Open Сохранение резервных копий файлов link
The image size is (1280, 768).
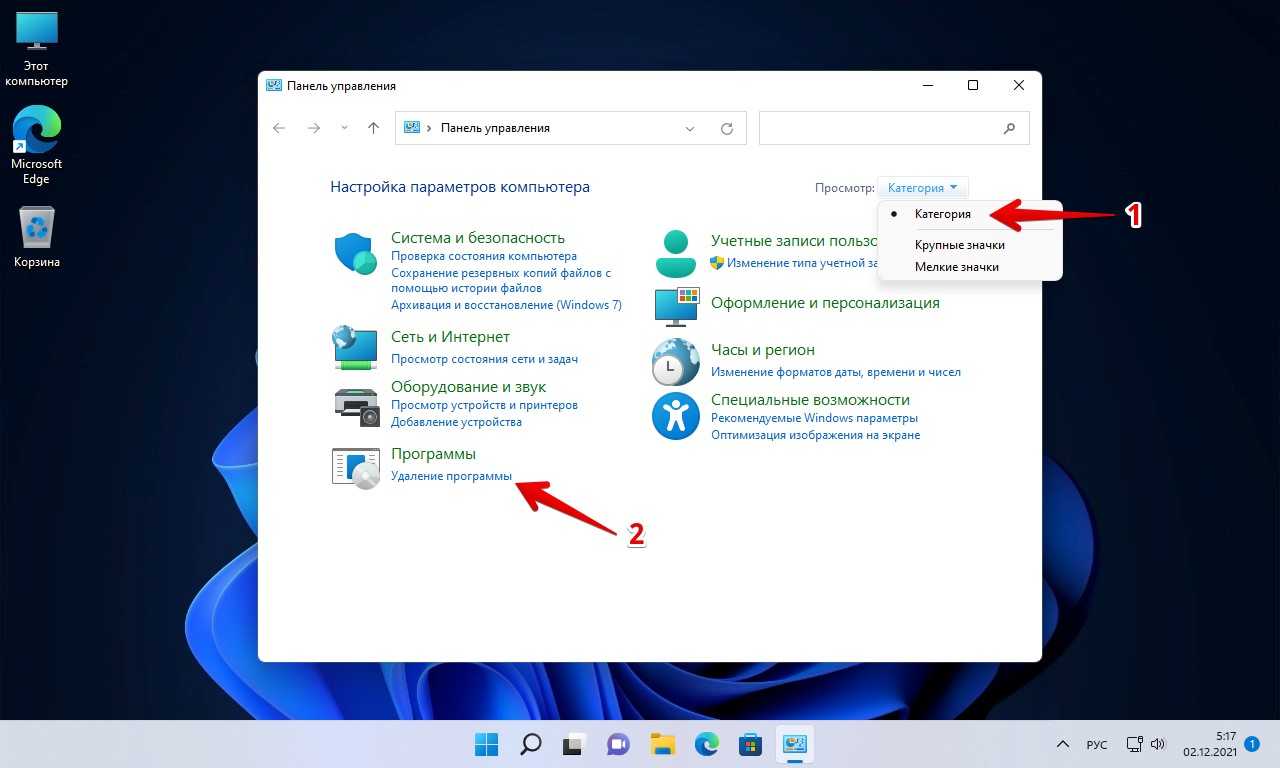(500, 280)
